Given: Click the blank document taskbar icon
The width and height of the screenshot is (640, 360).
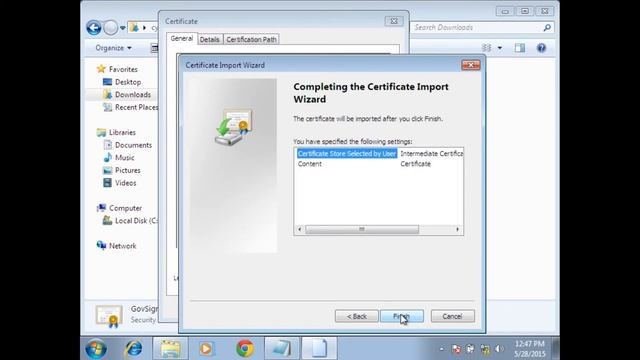Looking at the screenshot, I should 319,349.
